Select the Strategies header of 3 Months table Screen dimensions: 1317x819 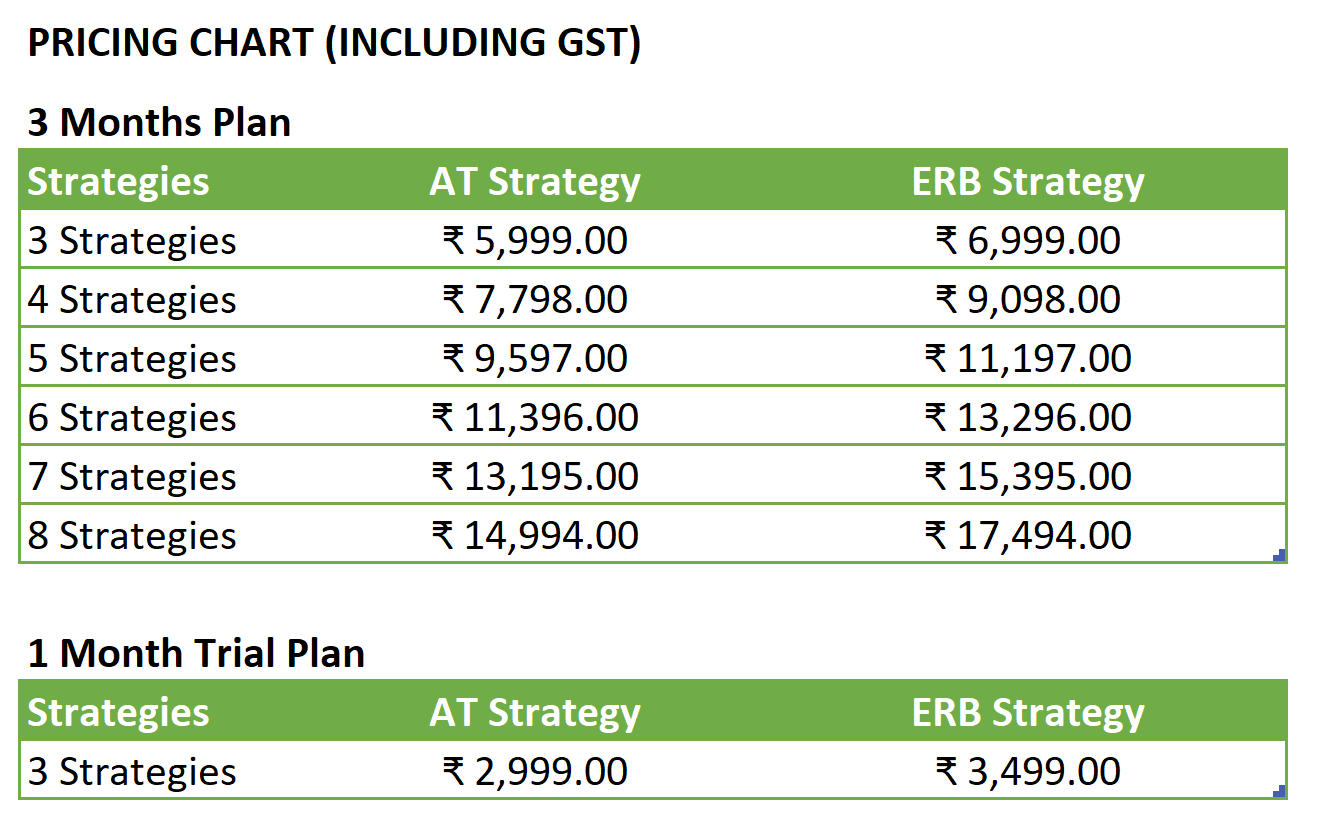coord(118,182)
